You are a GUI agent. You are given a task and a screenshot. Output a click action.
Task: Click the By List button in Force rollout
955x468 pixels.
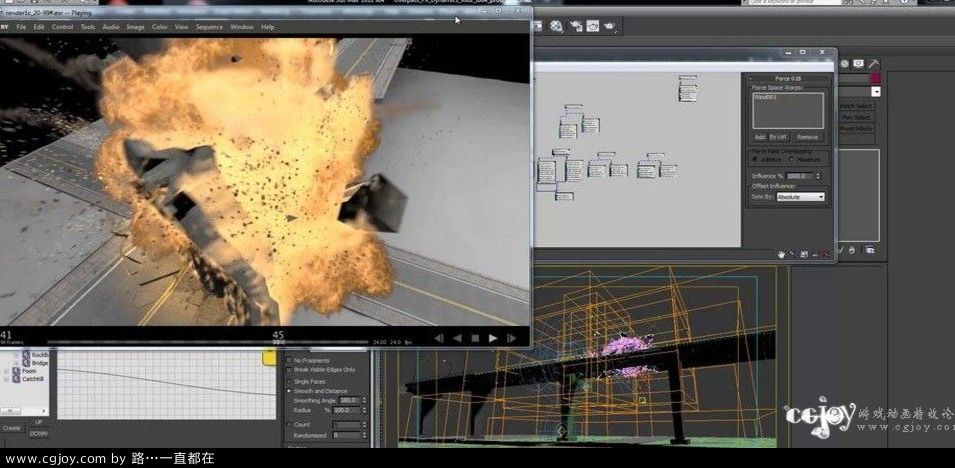click(777, 137)
